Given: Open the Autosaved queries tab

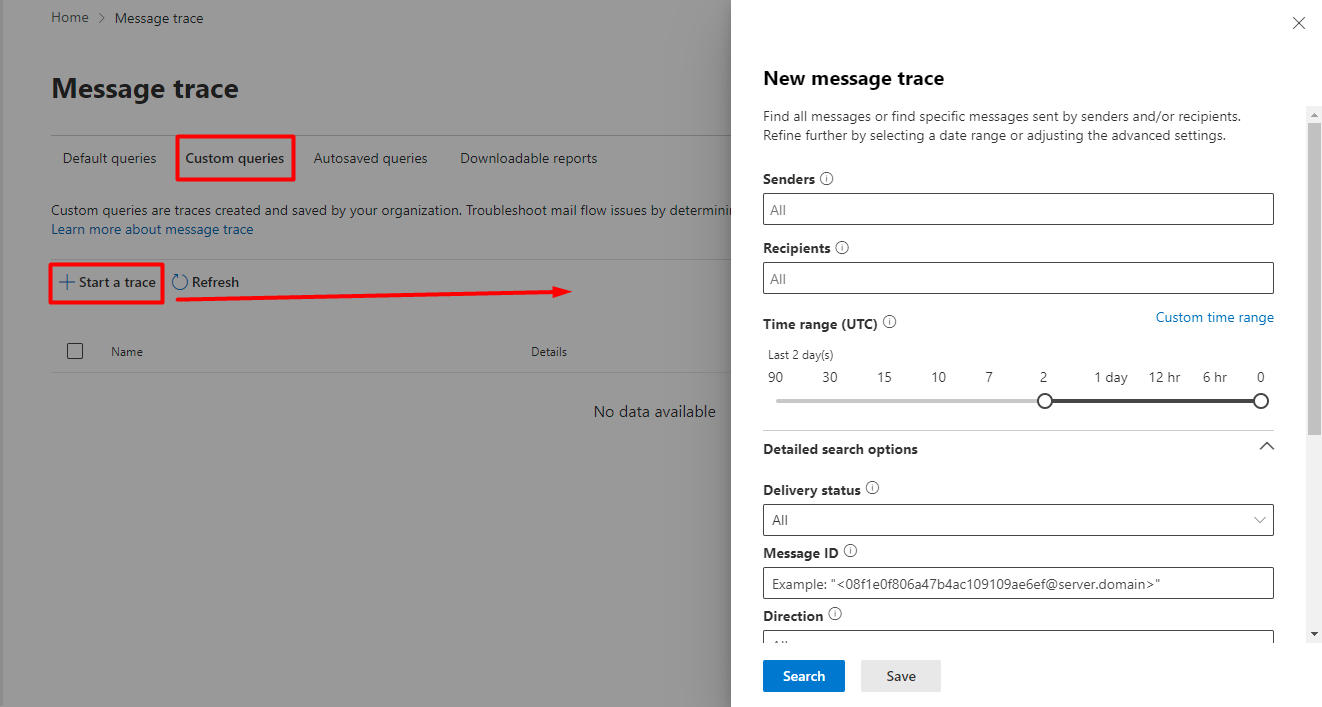Looking at the screenshot, I should [370, 158].
